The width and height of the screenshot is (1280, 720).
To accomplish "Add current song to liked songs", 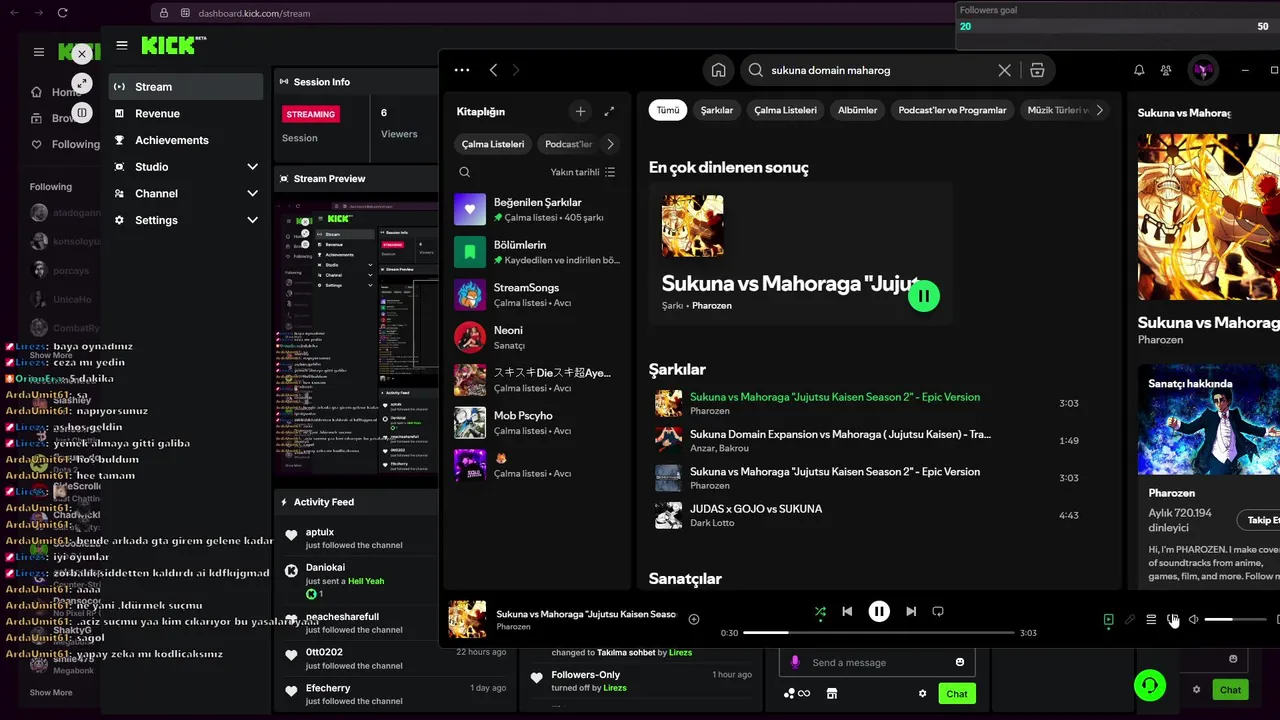I will (x=694, y=619).
